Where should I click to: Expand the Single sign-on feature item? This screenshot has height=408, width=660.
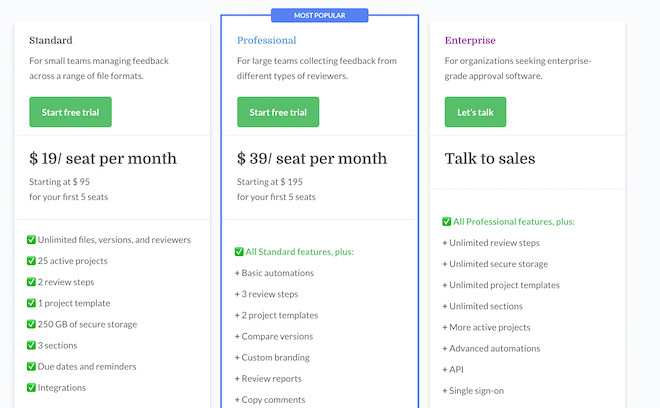coord(478,390)
